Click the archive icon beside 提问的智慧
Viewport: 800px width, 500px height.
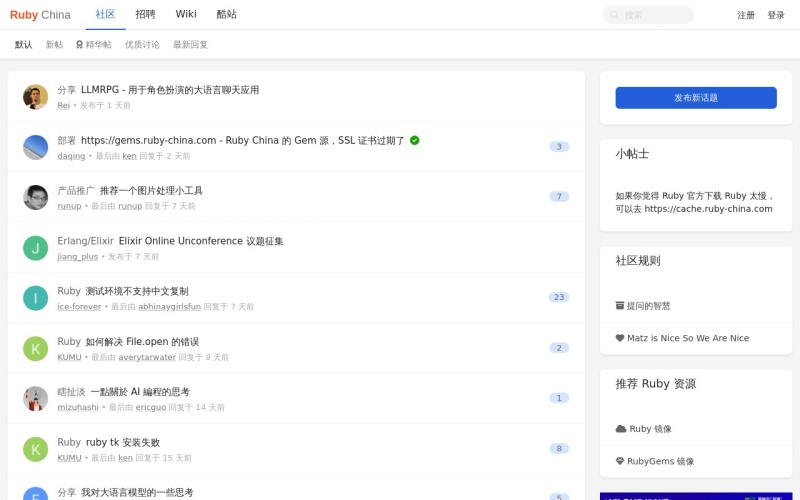click(620, 306)
